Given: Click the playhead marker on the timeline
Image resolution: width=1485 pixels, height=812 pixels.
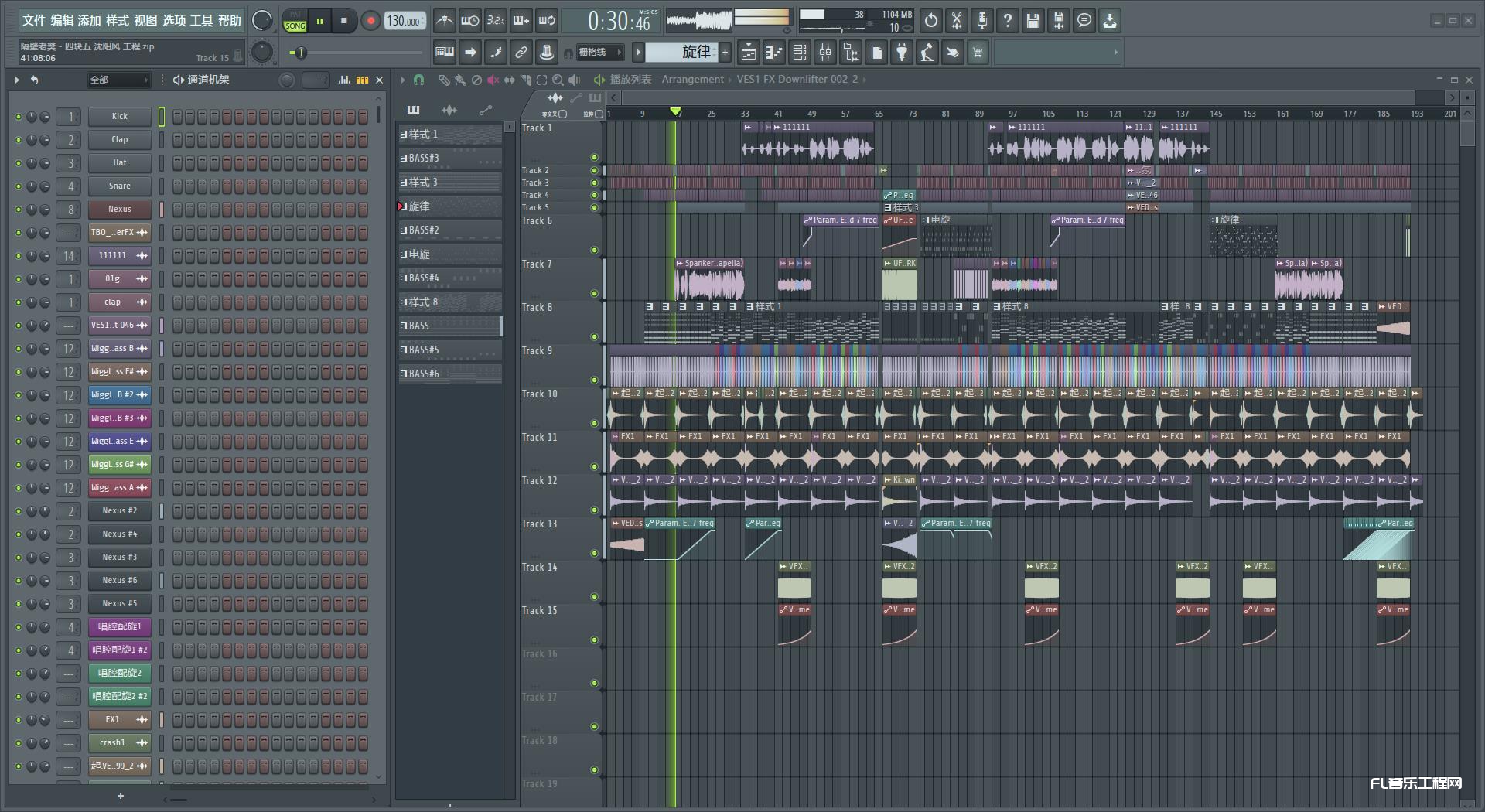Looking at the screenshot, I should 675,113.
